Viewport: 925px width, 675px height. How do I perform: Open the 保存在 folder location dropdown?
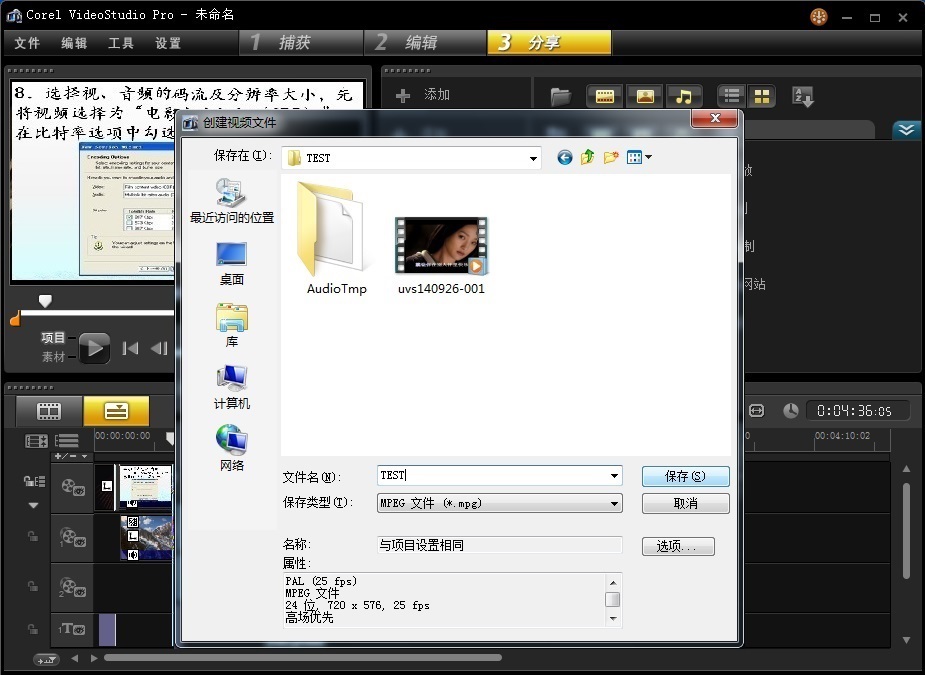pyautogui.click(x=534, y=158)
